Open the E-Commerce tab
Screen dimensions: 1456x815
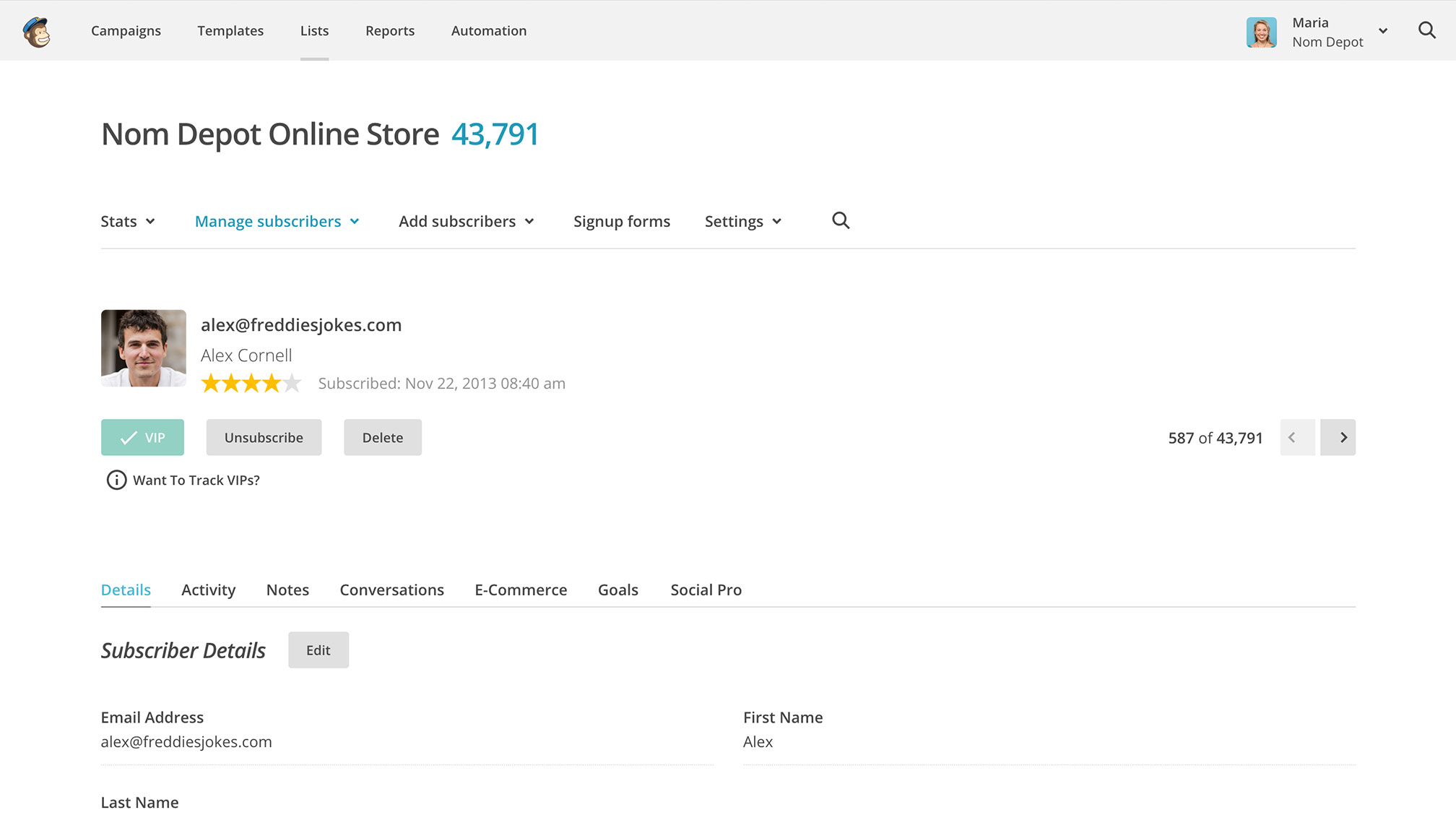pos(521,590)
